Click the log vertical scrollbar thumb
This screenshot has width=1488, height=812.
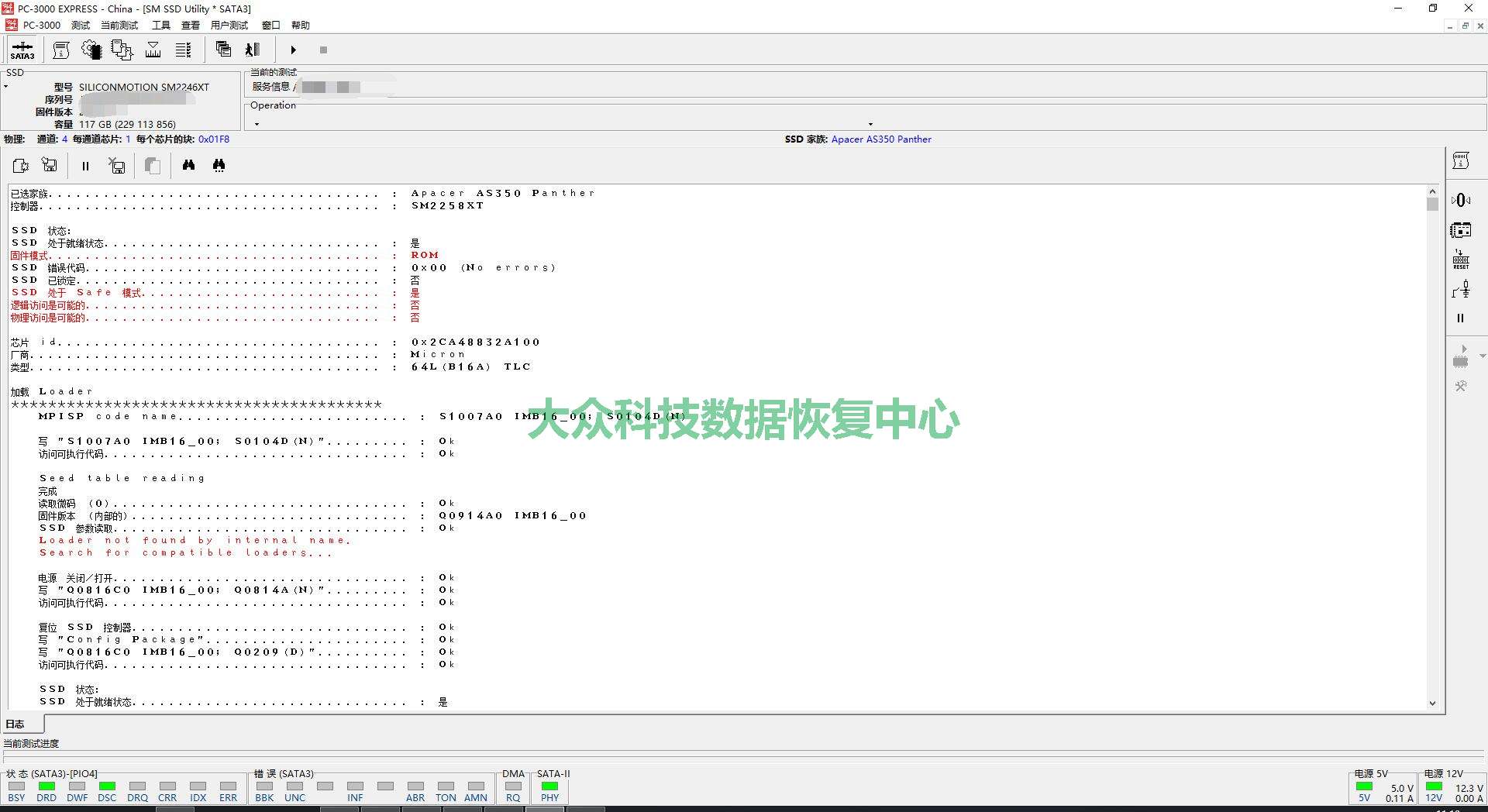[1432, 205]
